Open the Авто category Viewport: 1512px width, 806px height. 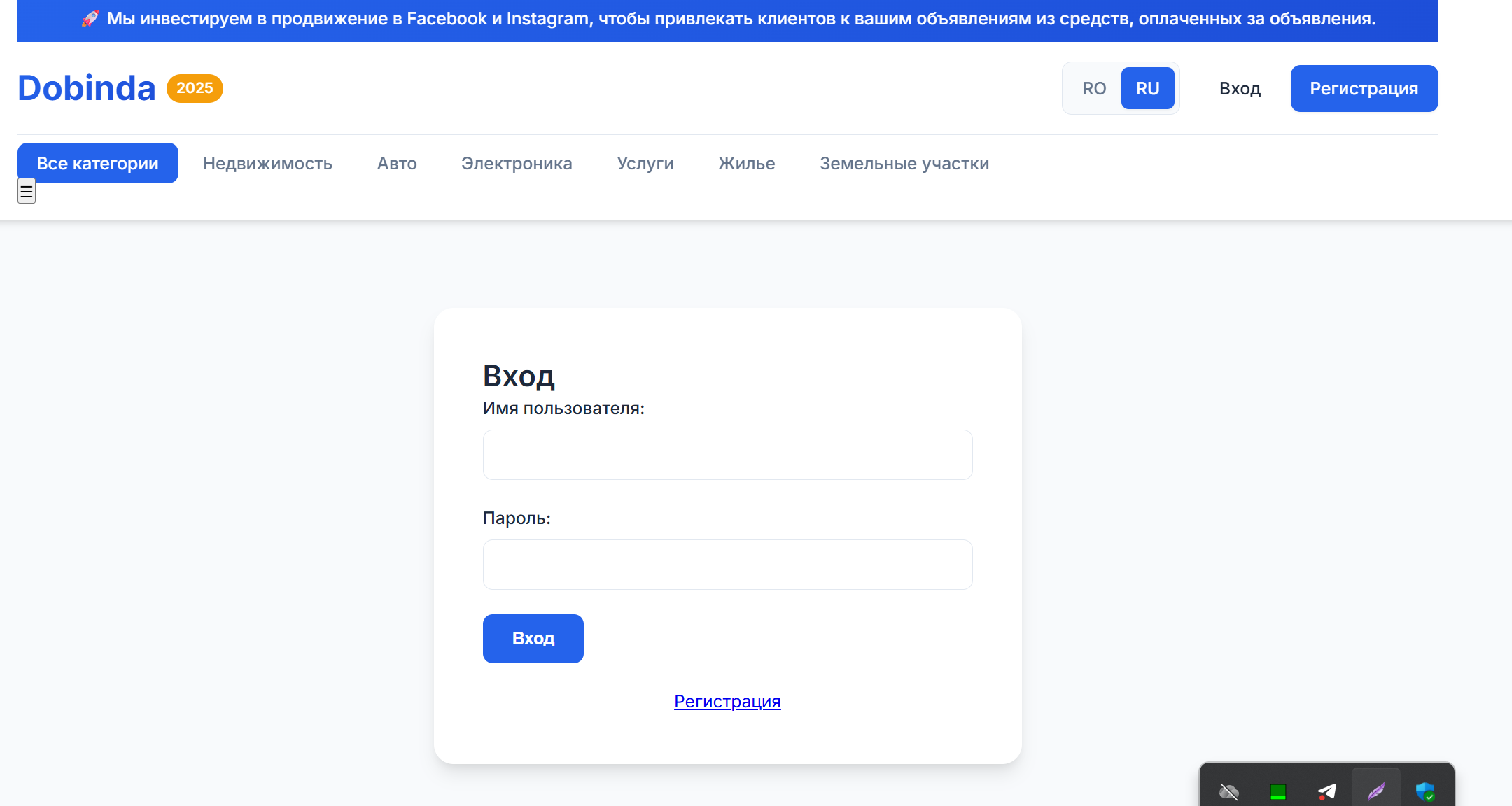point(397,163)
